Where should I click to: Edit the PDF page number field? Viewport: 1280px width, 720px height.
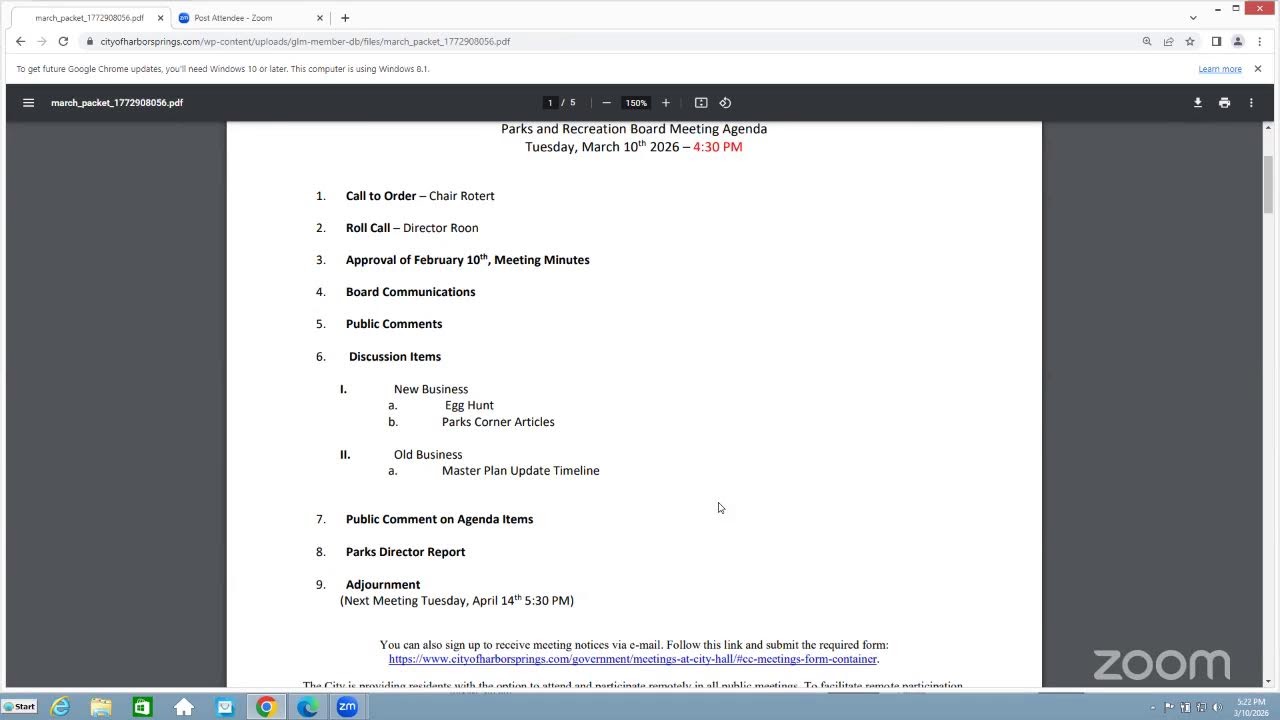click(x=550, y=103)
